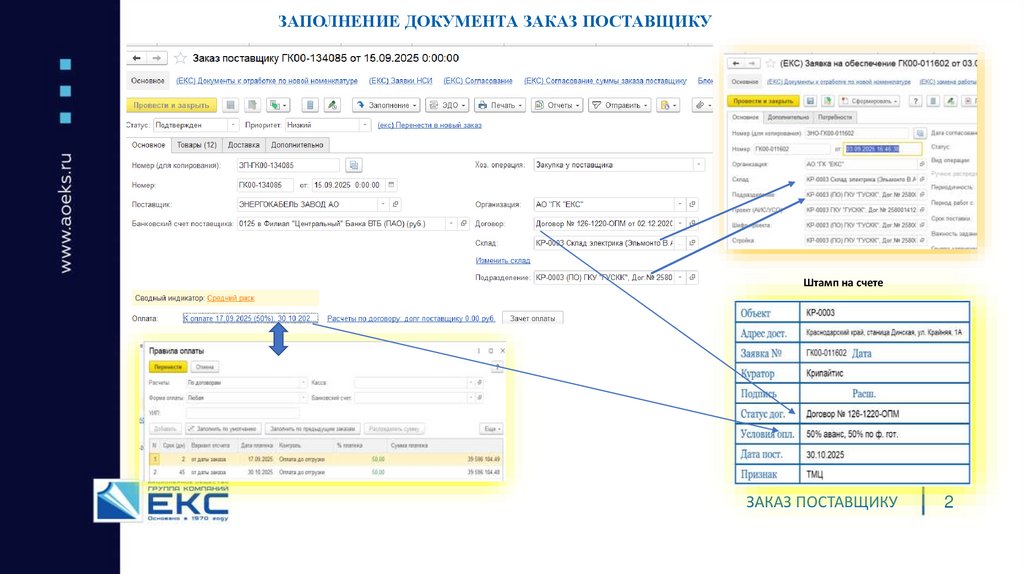Screen dimensions: 1024x574
Task: Click the Зачет оплаты button
Action: click(532, 319)
